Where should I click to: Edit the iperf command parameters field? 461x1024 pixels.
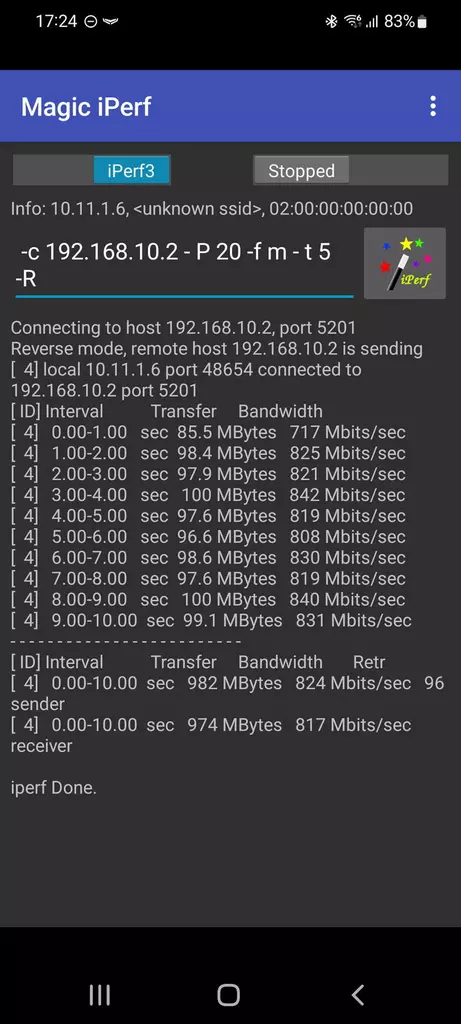click(184, 264)
